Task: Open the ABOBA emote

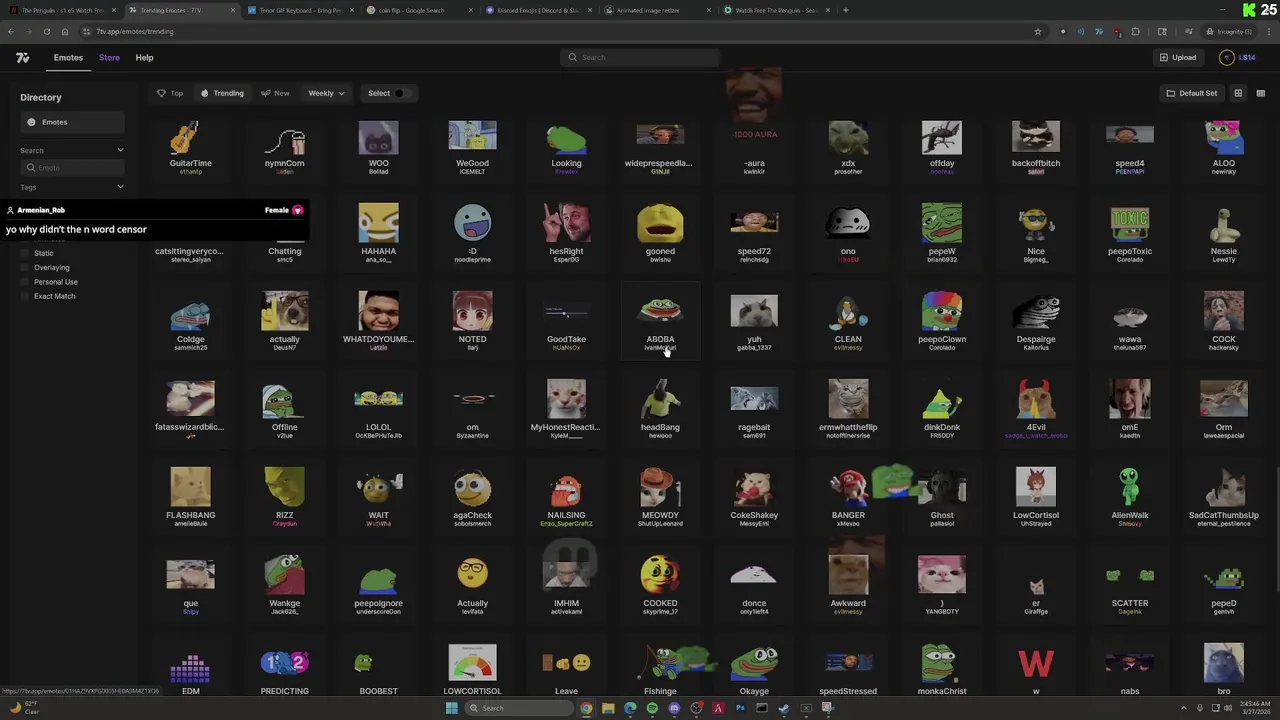Action: pos(660,320)
